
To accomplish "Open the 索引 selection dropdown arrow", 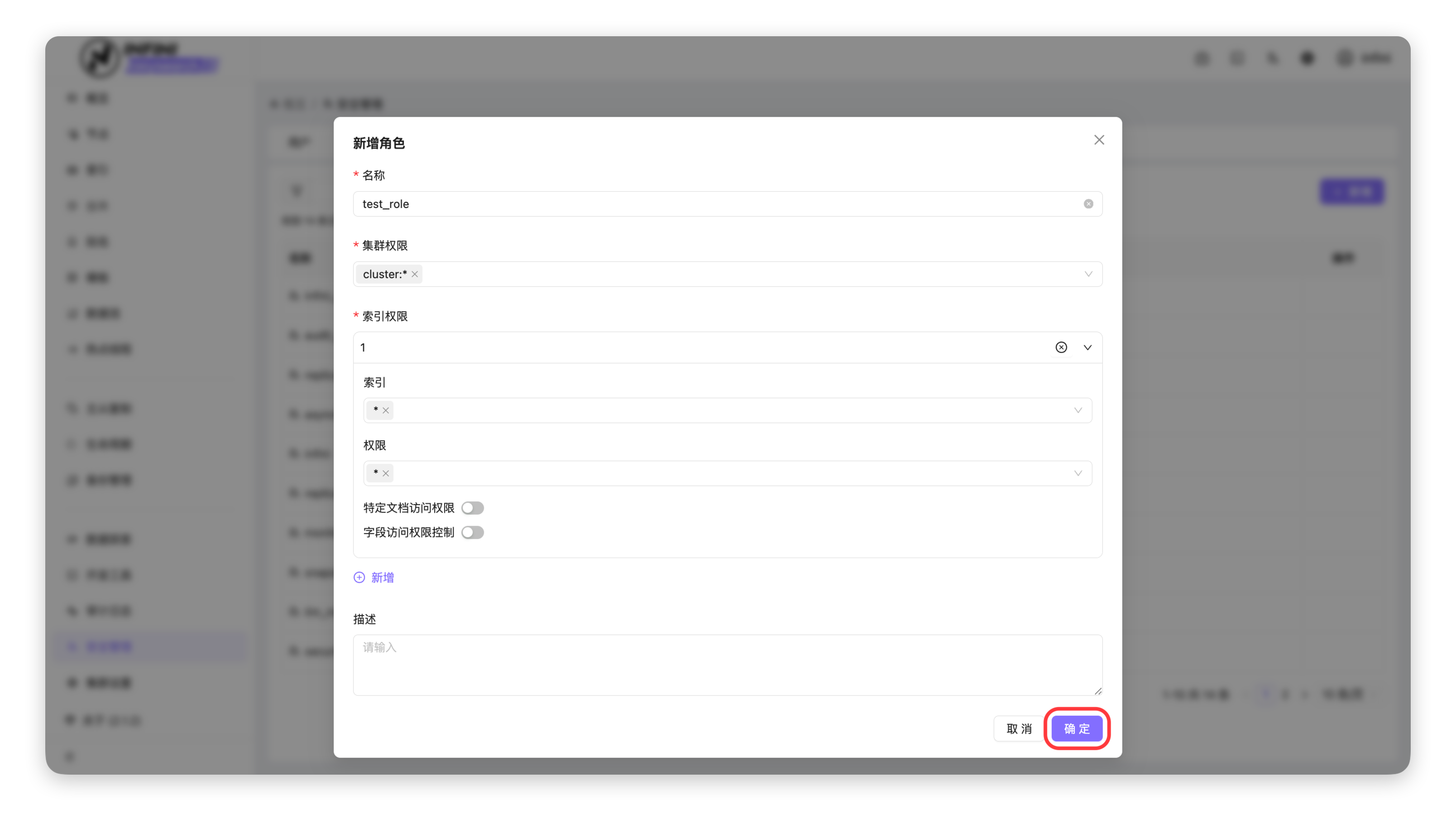I will click(1078, 410).
